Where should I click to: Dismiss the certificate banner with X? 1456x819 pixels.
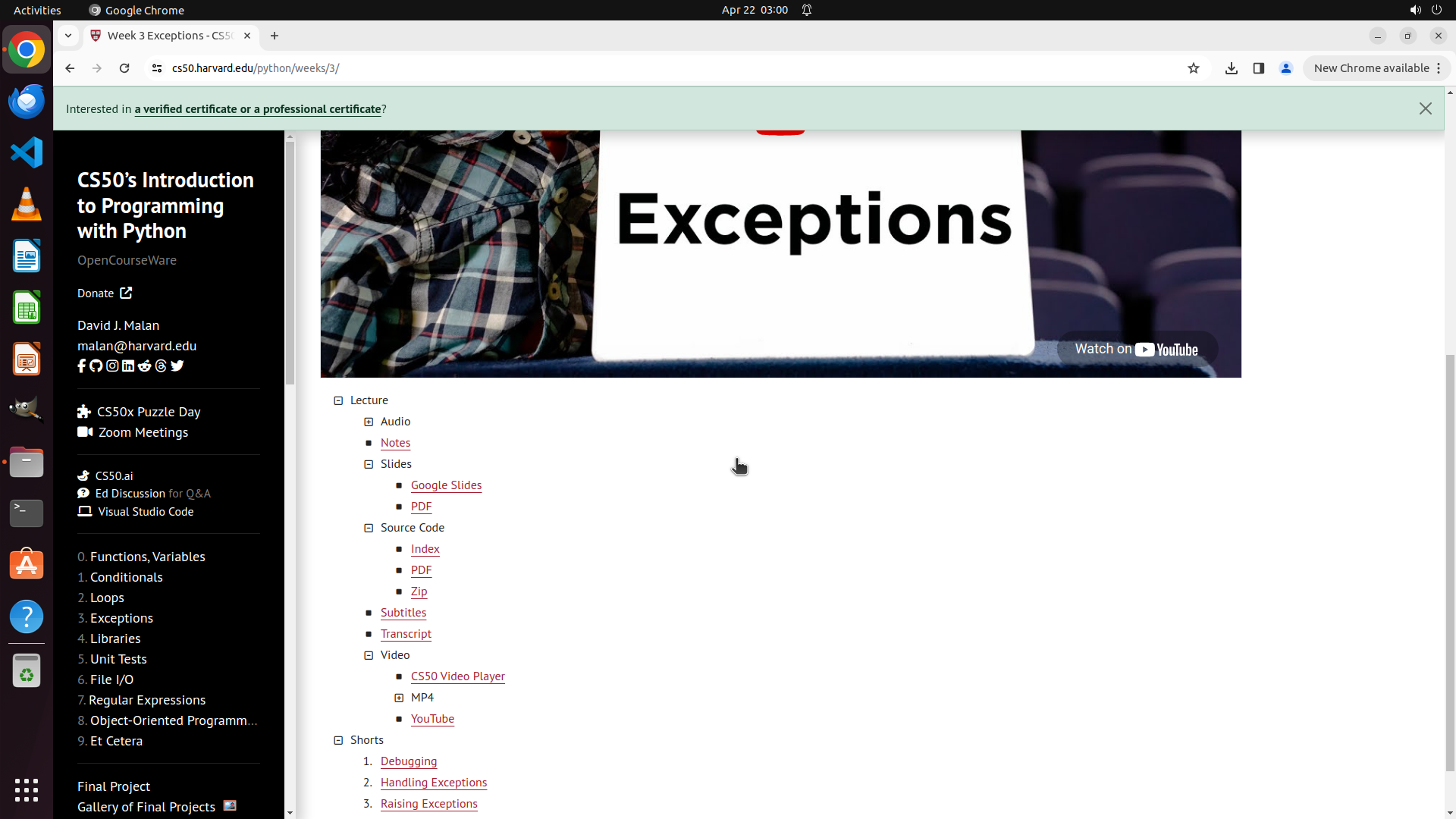click(x=1426, y=109)
